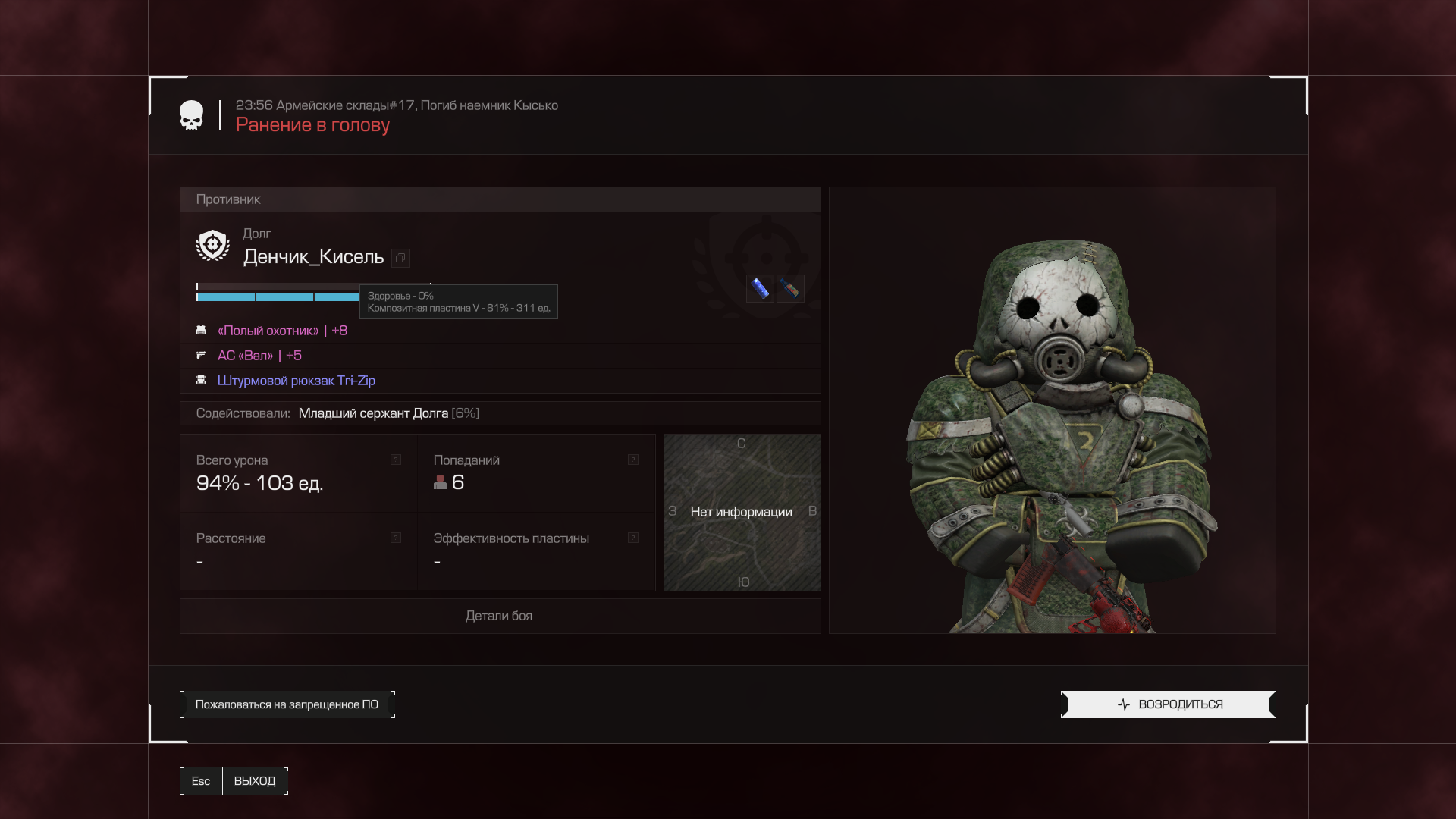
Task: Click the Композитная пластина V tooltip text
Action: click(x=459, y=308)
